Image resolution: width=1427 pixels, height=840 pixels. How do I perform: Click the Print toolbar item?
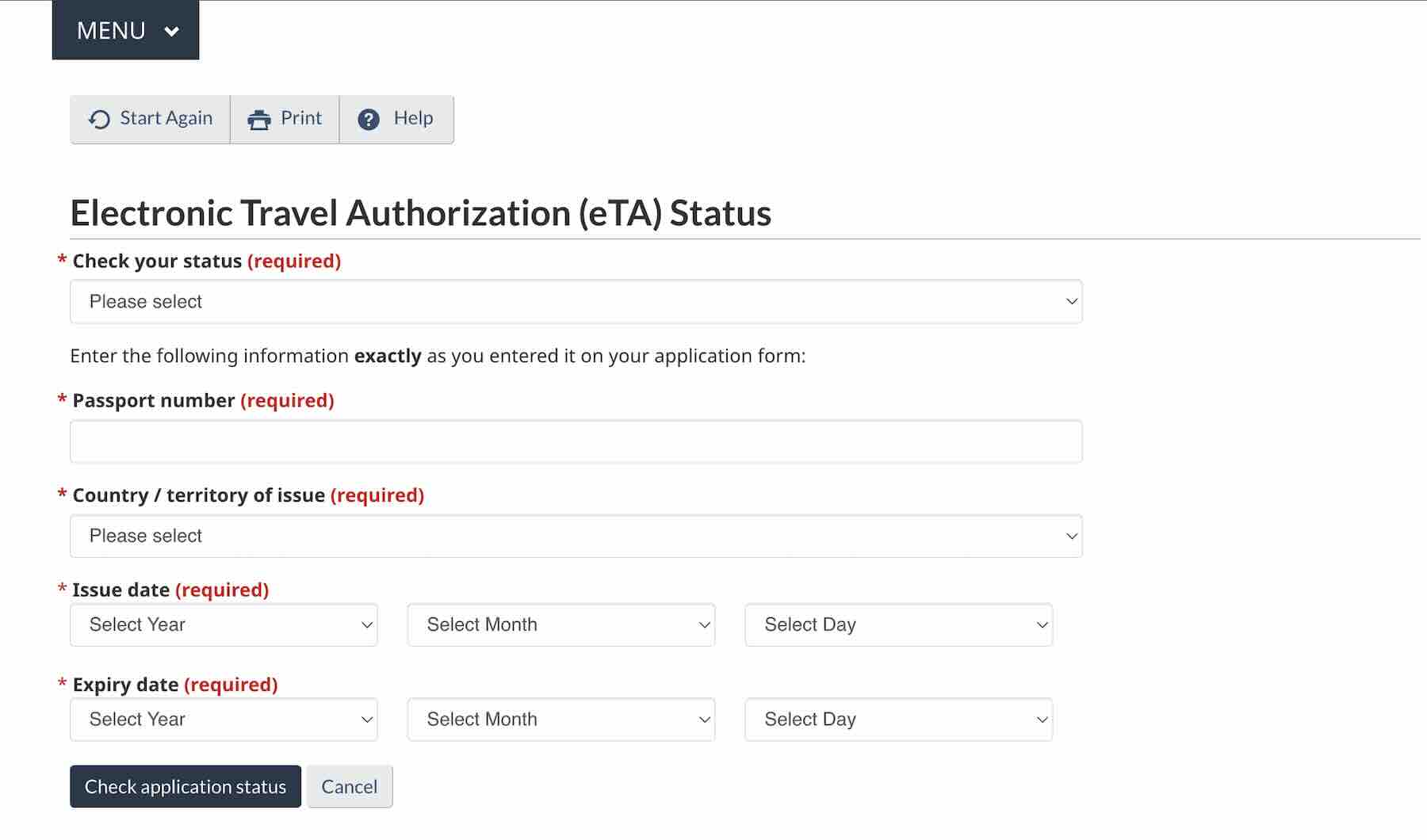click(285, 119)
